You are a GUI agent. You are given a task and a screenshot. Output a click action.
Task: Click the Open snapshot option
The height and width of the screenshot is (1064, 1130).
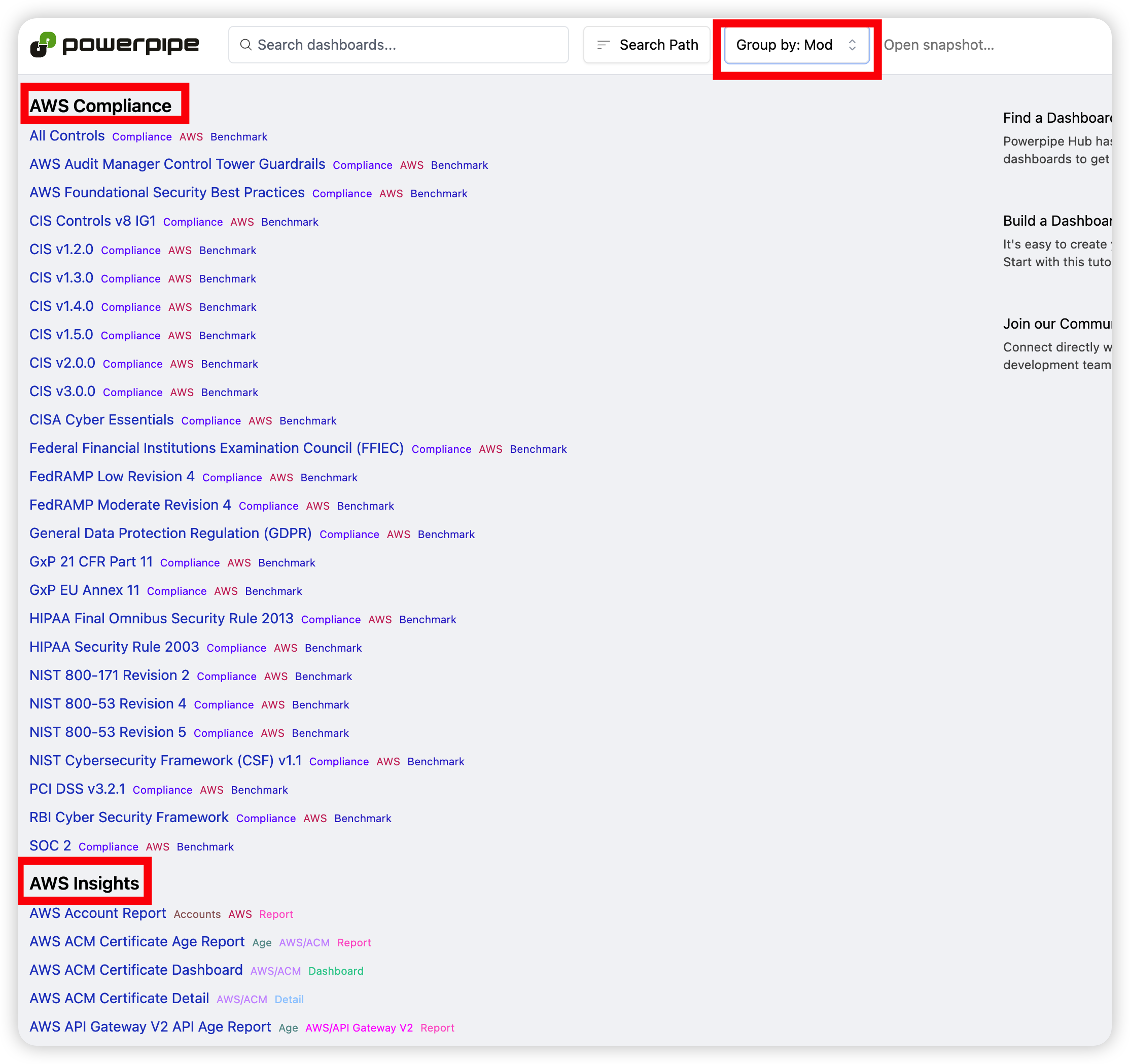(x=938, y=45)
